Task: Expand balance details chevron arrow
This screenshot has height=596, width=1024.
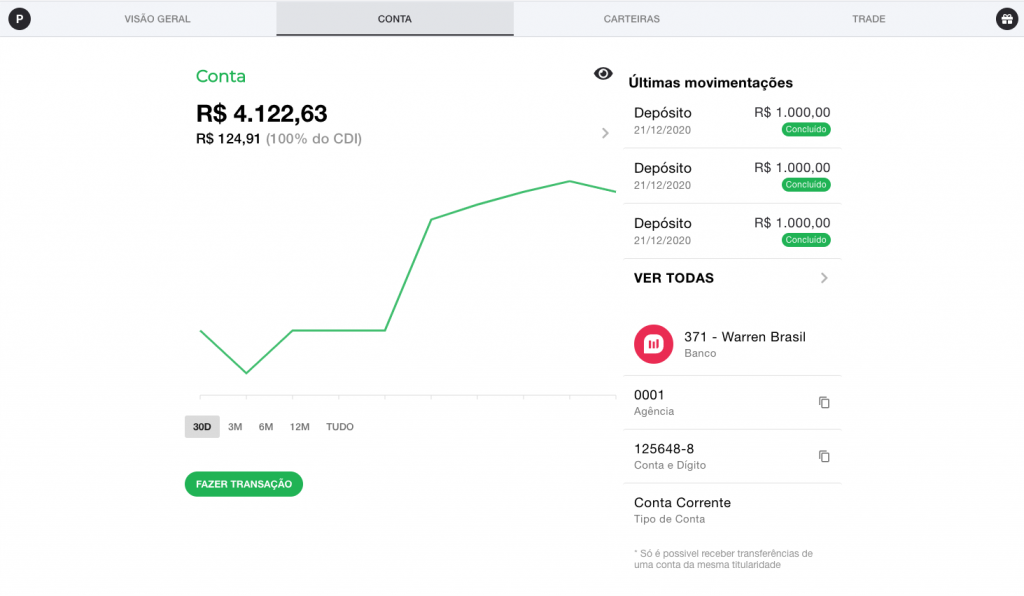Action: click(605, 133)
